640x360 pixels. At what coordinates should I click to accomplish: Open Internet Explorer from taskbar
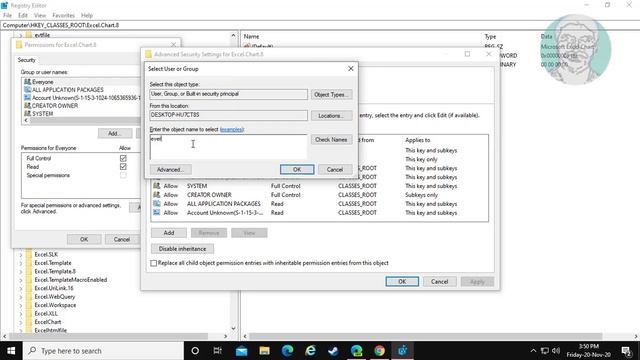[x=310, y=351]
